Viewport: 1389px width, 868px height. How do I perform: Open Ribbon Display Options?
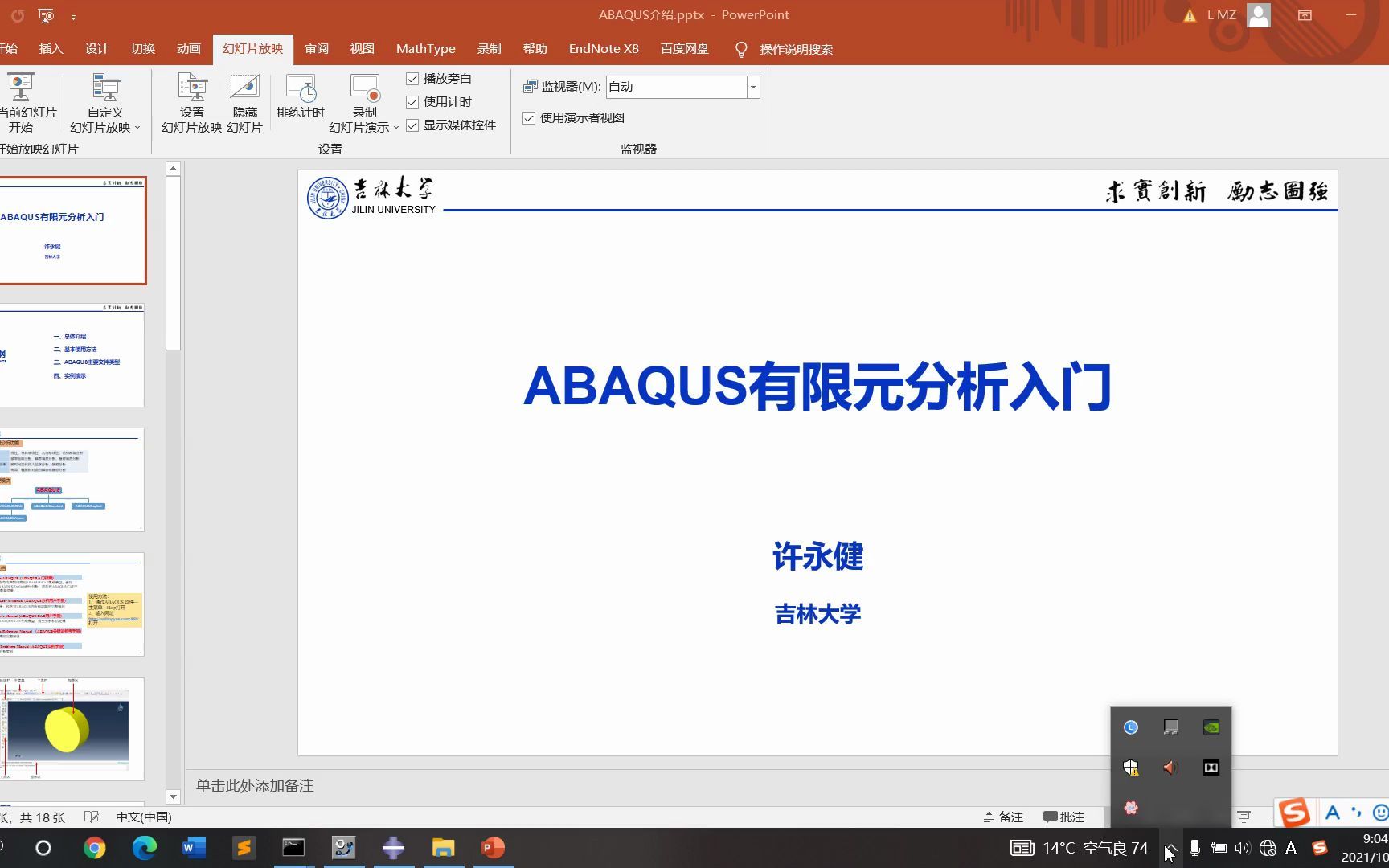[x=1305, y=15]
